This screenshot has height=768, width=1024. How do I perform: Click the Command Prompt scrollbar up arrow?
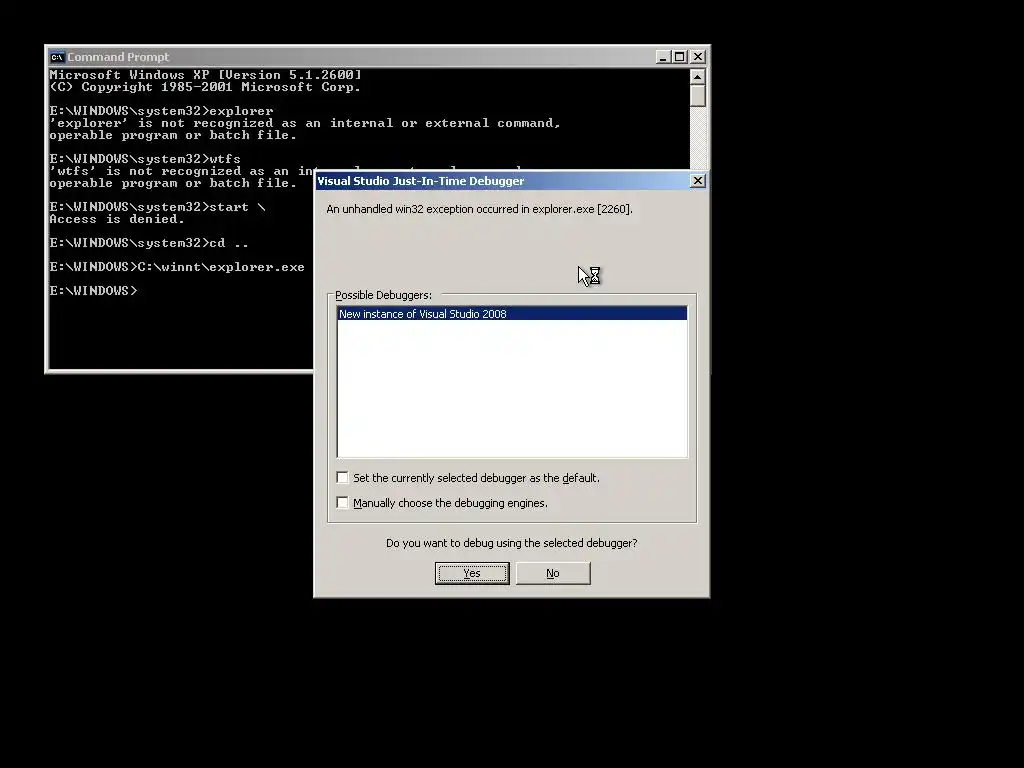(697, 76)
